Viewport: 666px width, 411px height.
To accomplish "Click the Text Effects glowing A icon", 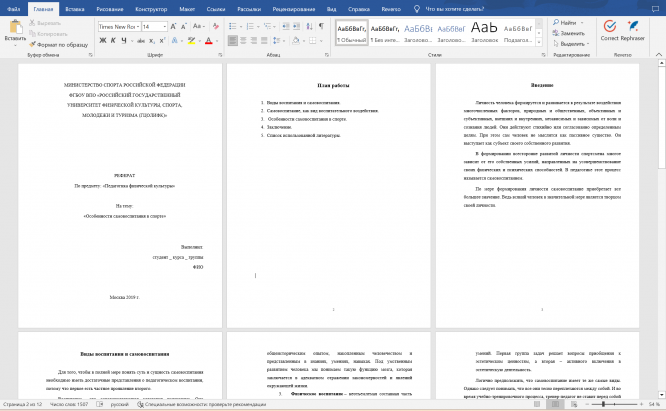I will [x=175, y=41].
